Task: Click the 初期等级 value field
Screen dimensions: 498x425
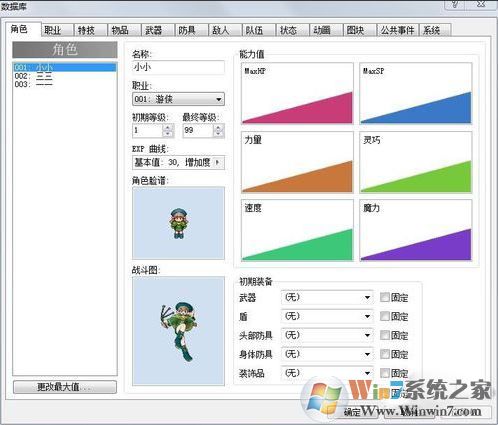Action: click(147, 130)
